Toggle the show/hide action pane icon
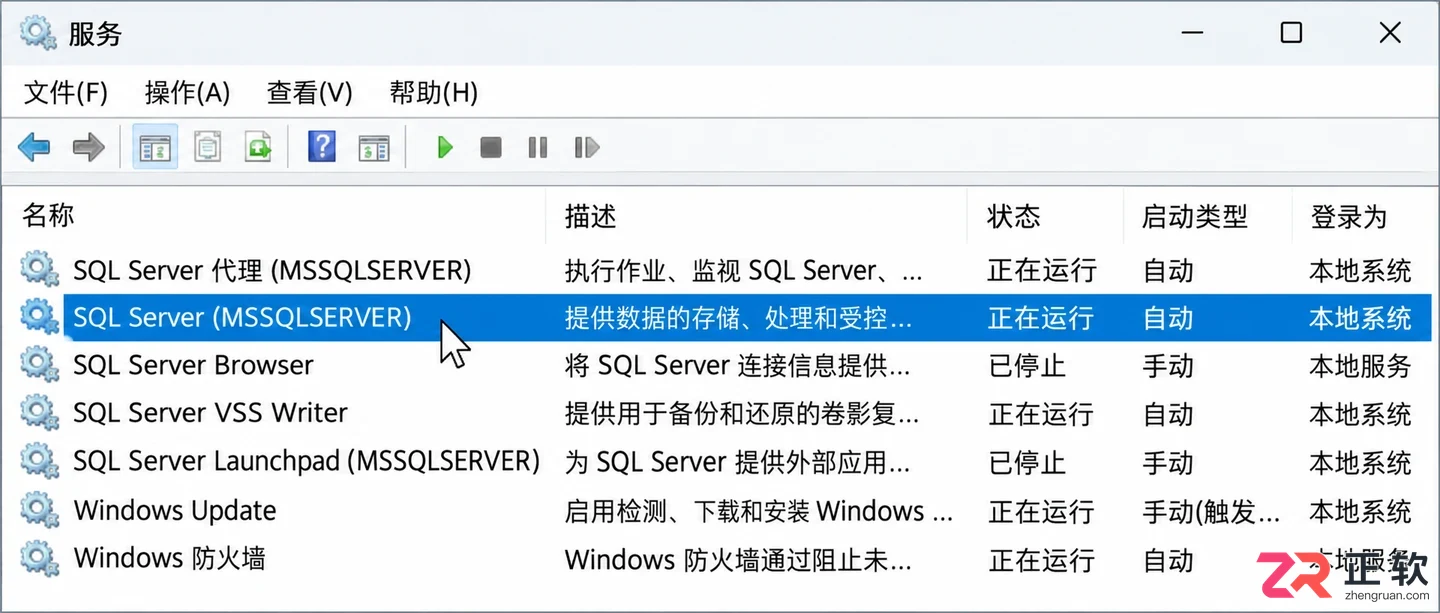The width and height of the screenshot is (1440, 613). [373, 148]
